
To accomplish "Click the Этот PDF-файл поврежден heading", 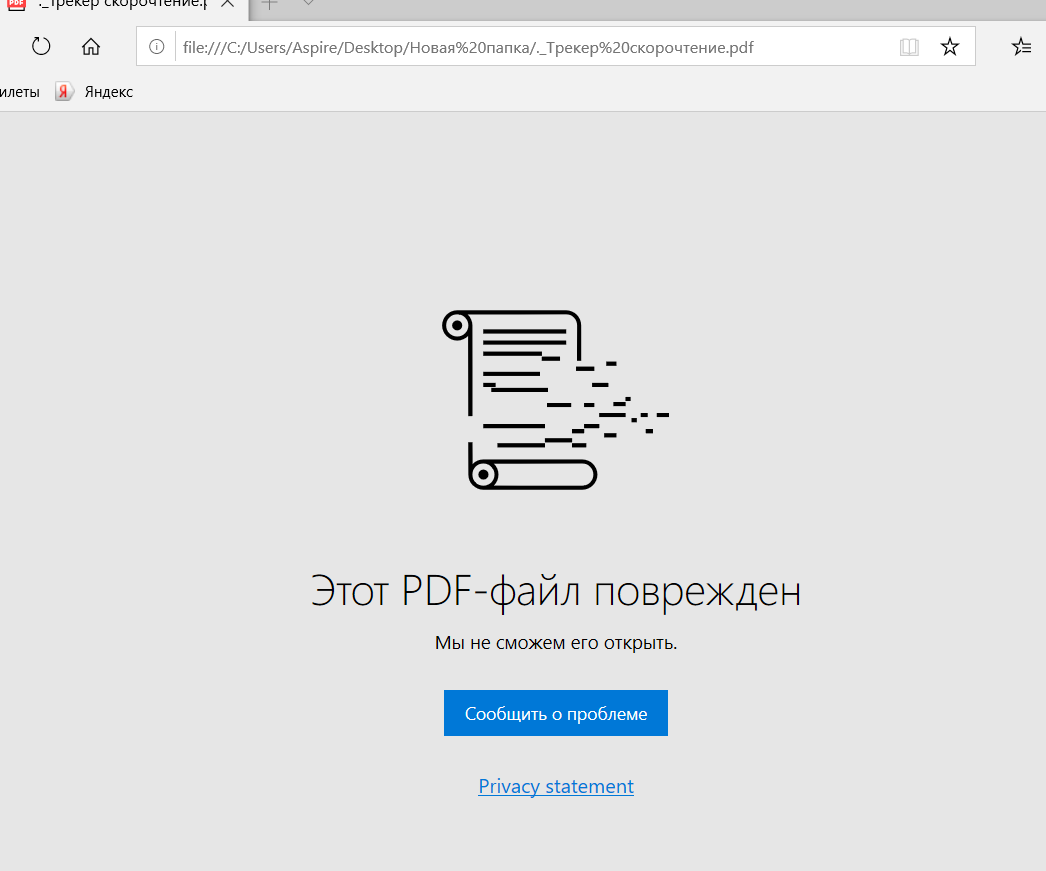I will coord(556,591).
